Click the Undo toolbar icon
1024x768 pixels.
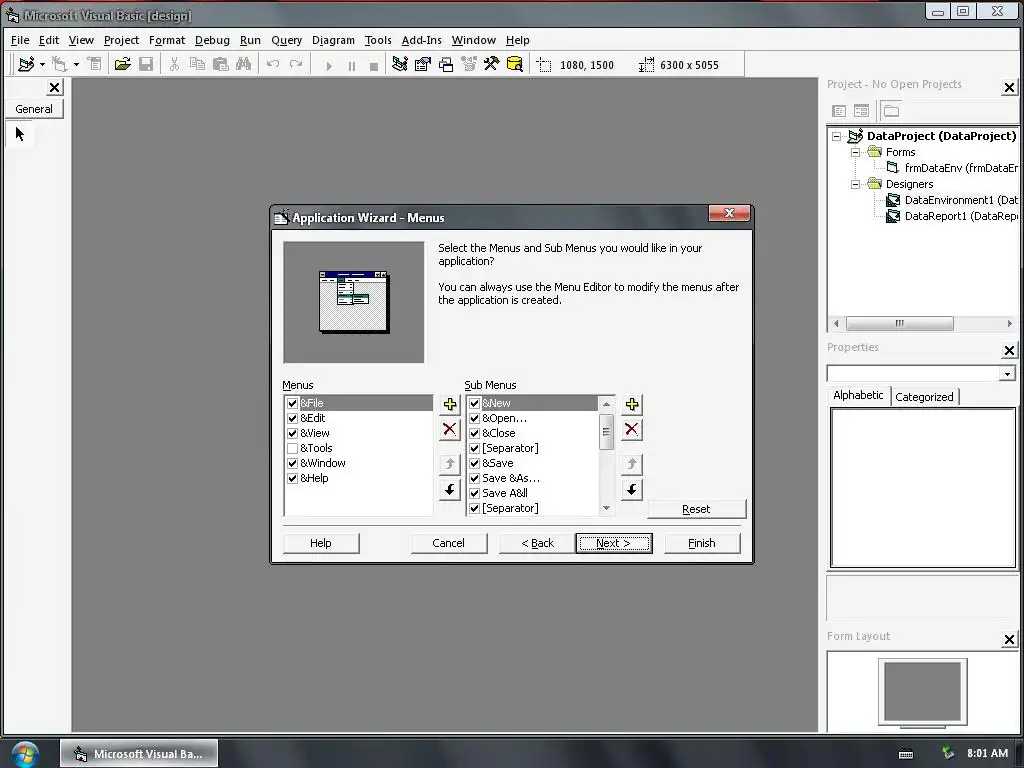point(273,64)
